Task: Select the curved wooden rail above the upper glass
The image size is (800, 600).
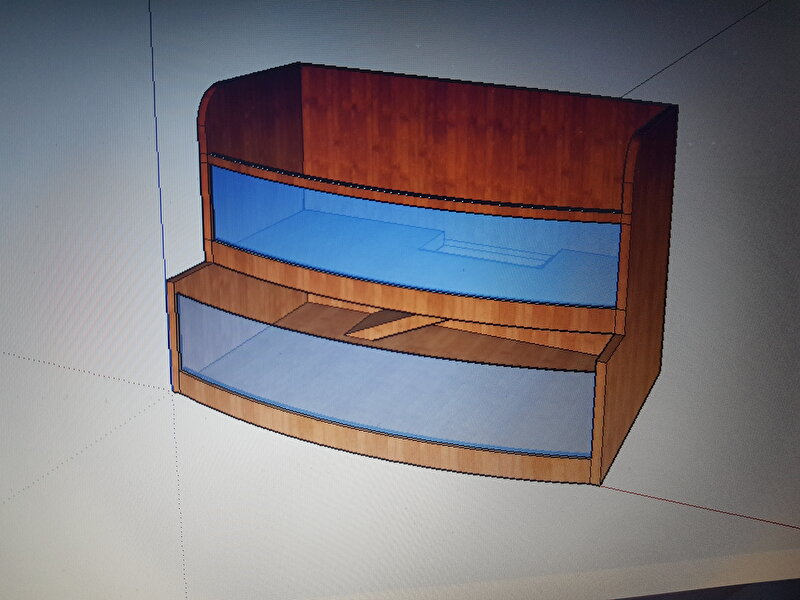Action: click(414, 190)
